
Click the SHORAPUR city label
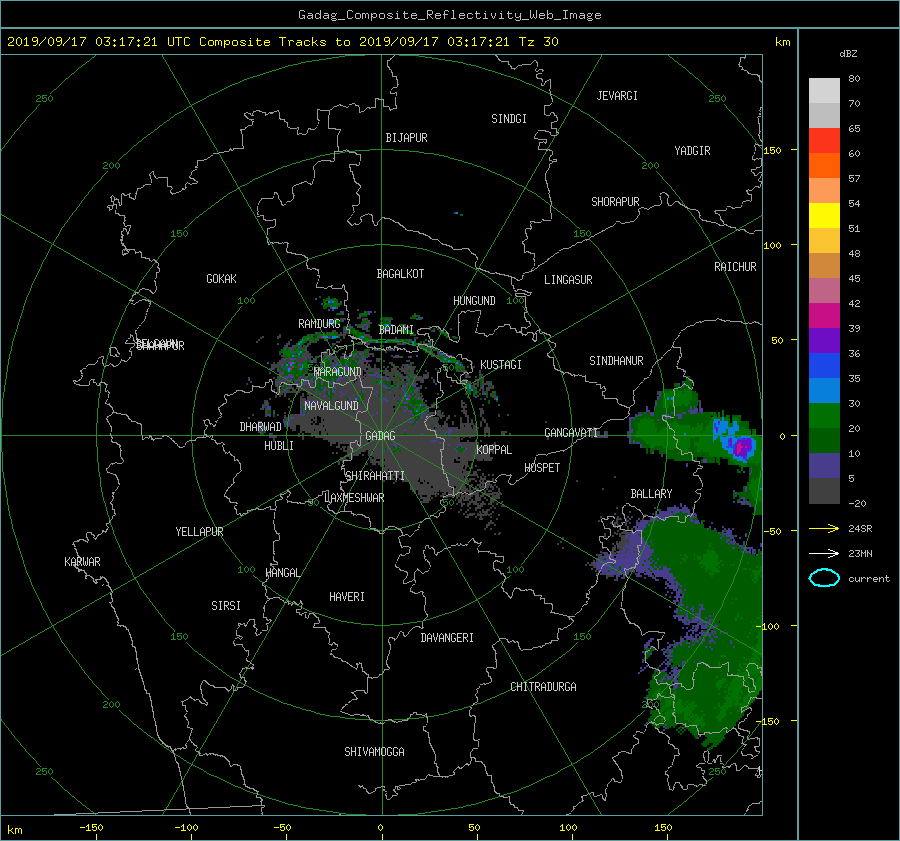(x=615, y=202)
